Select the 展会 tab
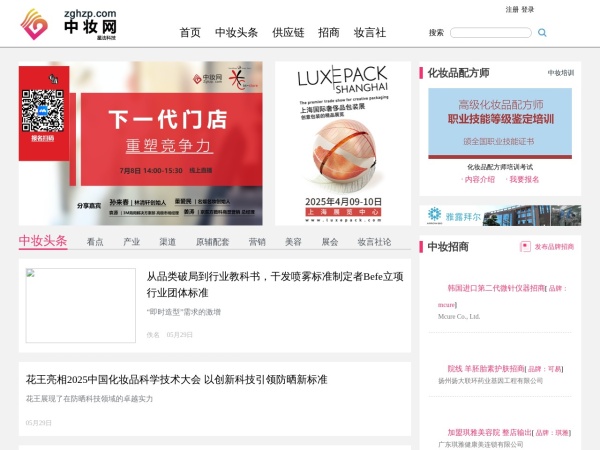Viewport: 600px width, 450px height. [x=330, y=242]
